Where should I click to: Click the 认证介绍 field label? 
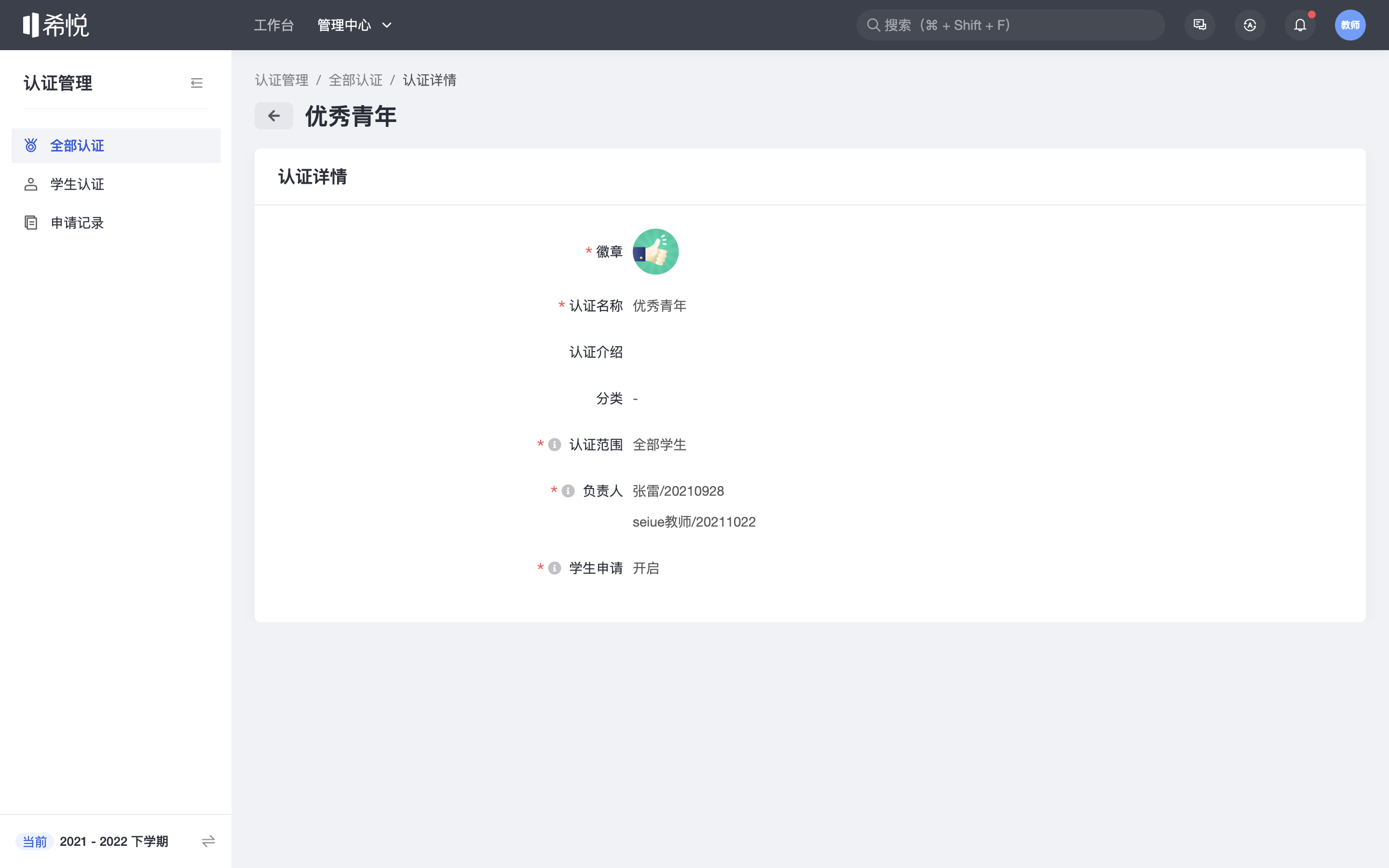click(596, 353)
